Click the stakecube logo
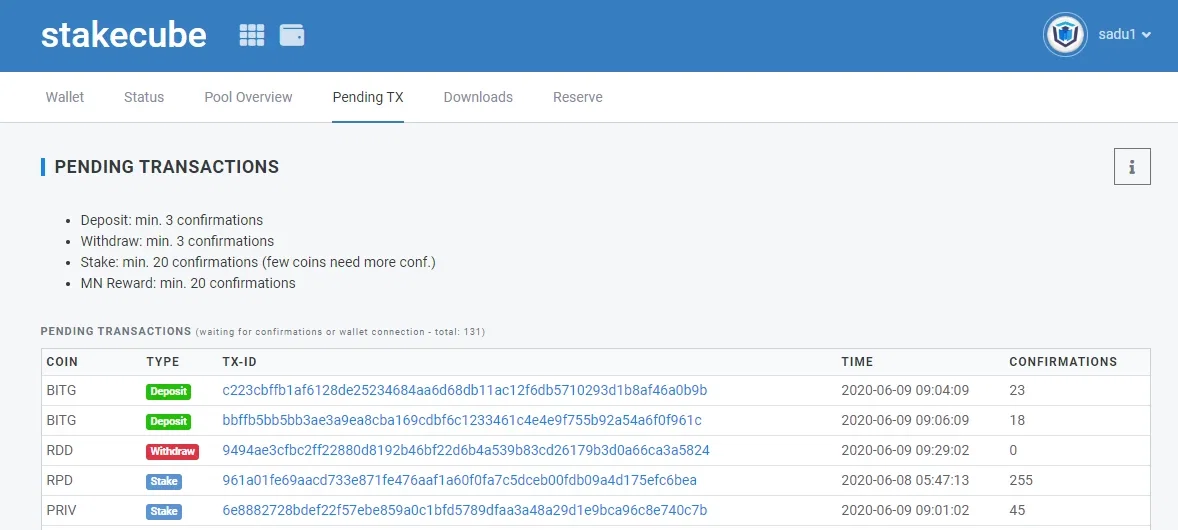The image size is (1178, 530). point(124,35)
